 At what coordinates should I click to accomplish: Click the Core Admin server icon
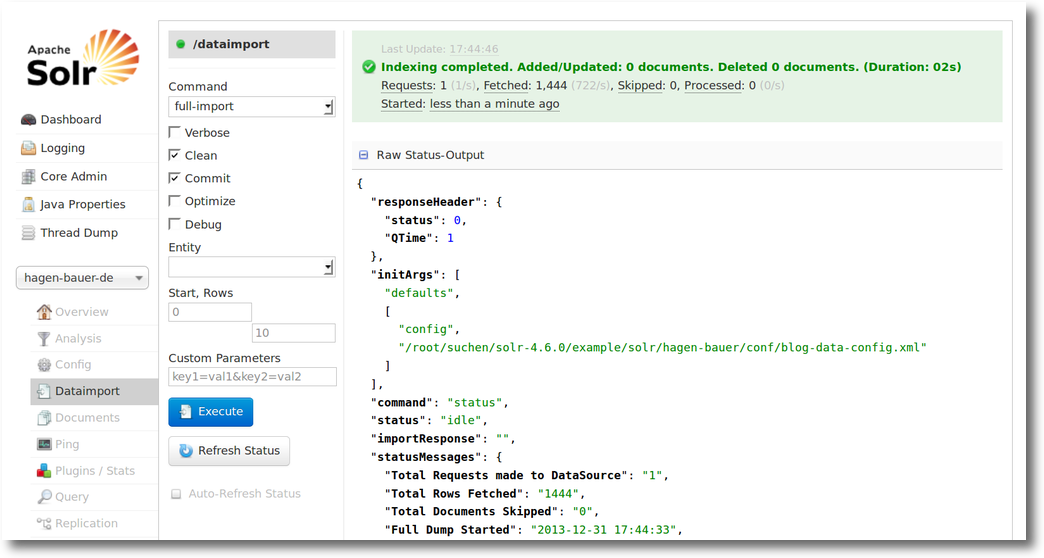[28, 176]
